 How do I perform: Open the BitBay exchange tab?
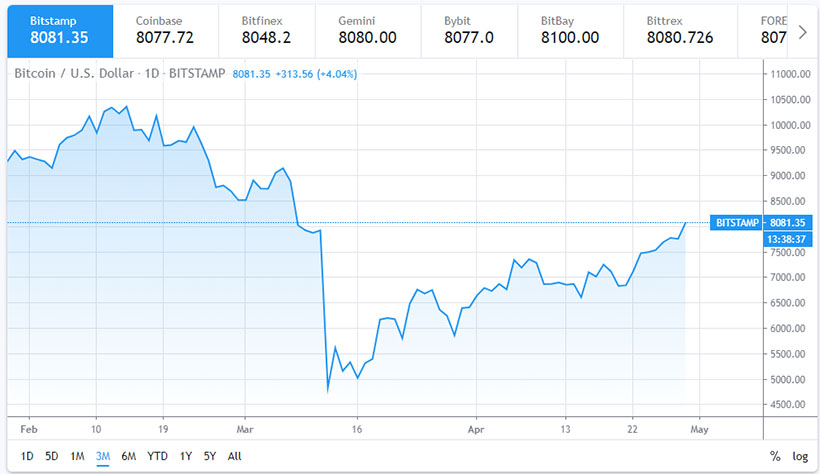pos(570,30)
